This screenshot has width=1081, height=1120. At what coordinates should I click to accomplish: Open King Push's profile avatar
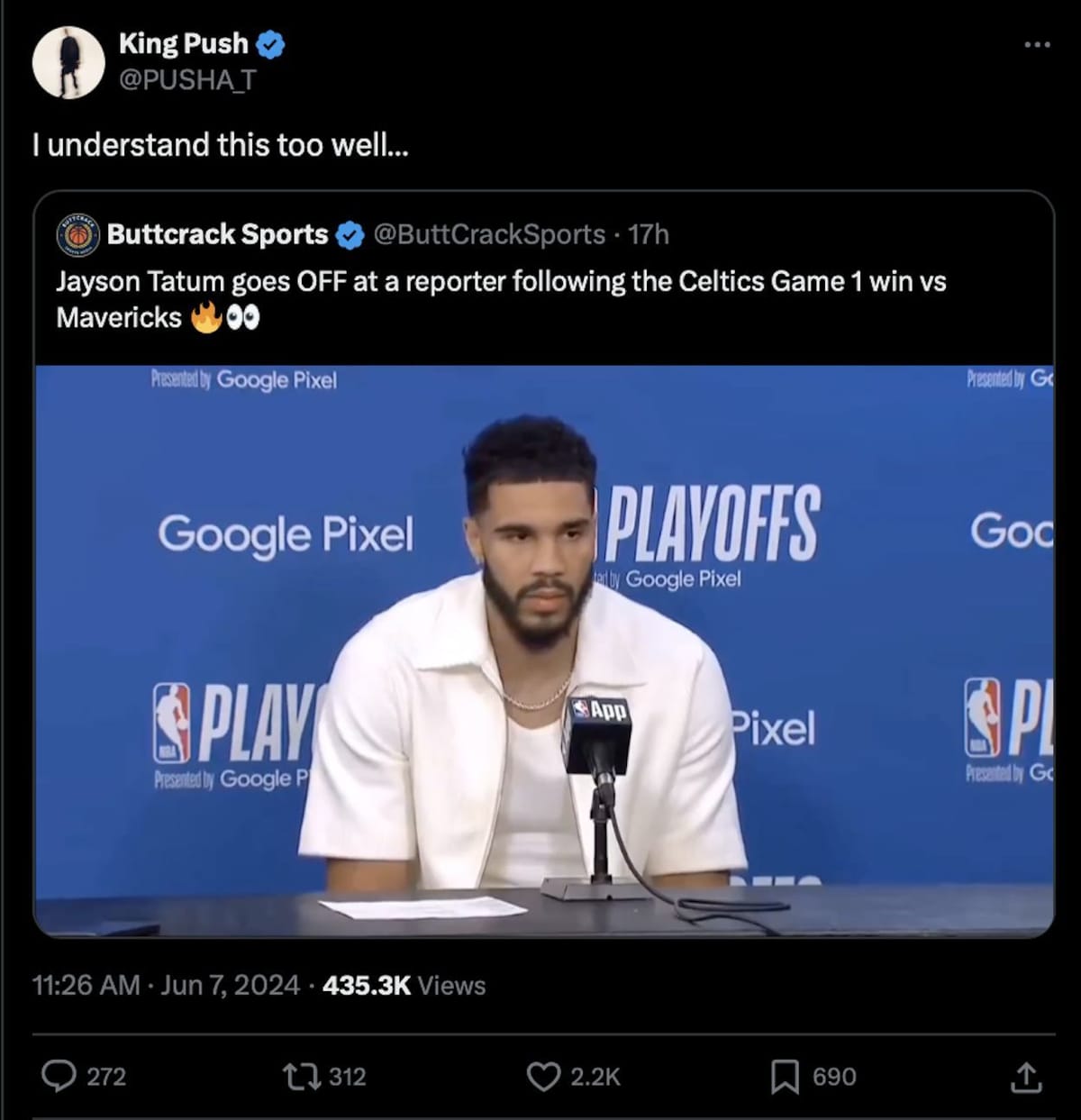(70, 62)
